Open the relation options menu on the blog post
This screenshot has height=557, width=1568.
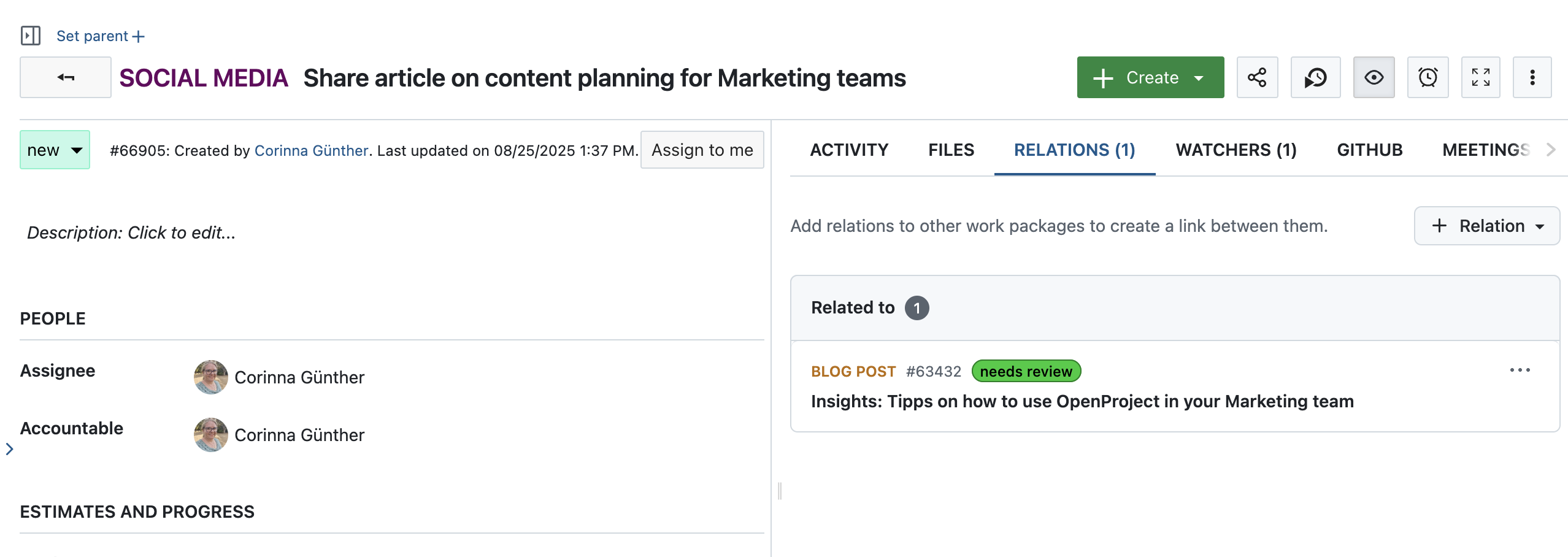[1521, 370]
